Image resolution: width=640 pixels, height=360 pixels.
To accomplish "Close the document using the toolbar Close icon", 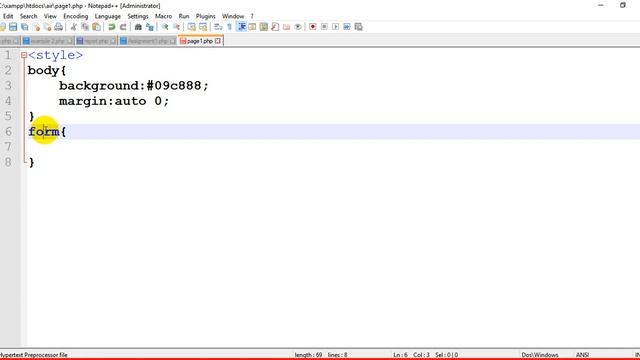I will (x=36, y=27).
